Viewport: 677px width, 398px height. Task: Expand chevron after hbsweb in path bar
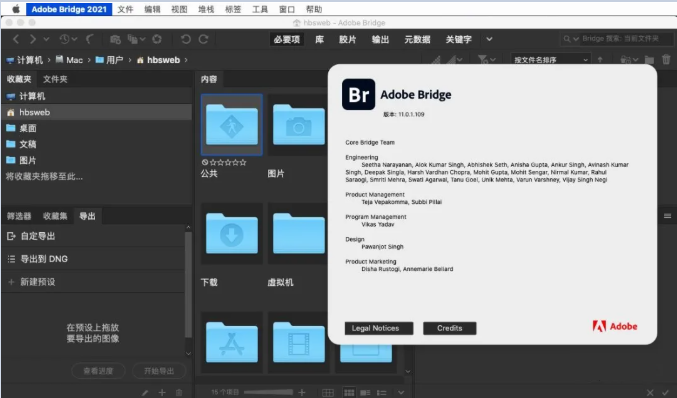tap(186, 60)
